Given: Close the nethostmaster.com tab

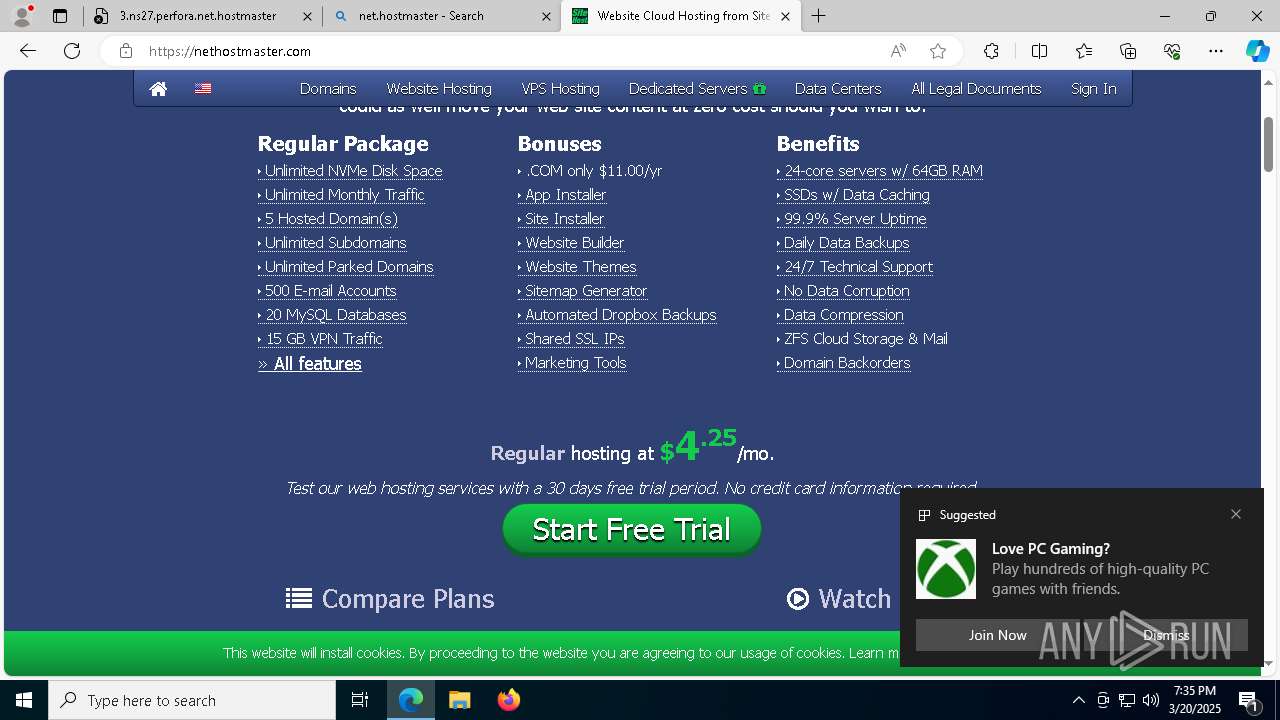Looking at the screenshot, I should coord(785,16).
